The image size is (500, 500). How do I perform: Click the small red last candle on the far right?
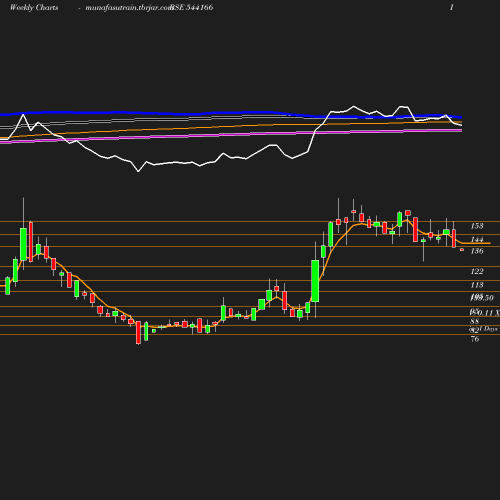point(462,250)
